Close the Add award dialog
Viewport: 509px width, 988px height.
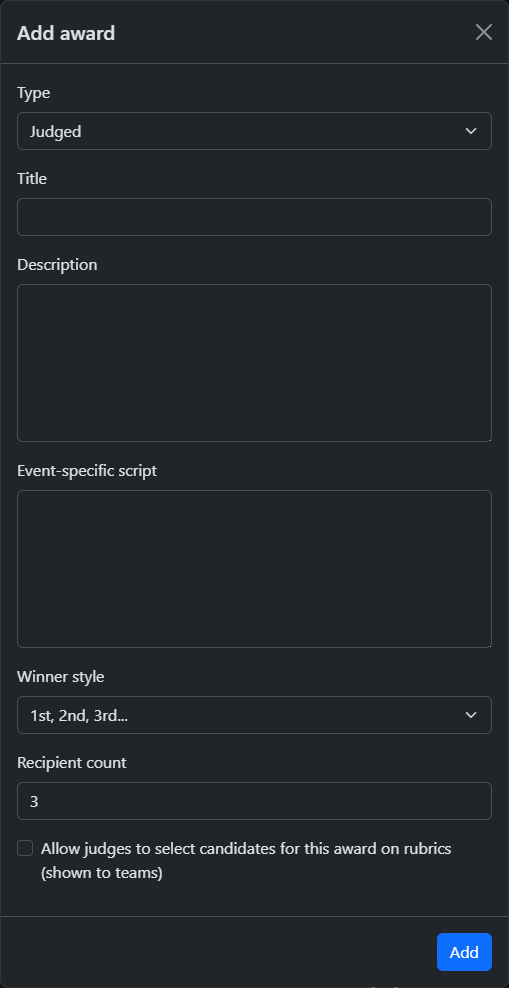484,32
